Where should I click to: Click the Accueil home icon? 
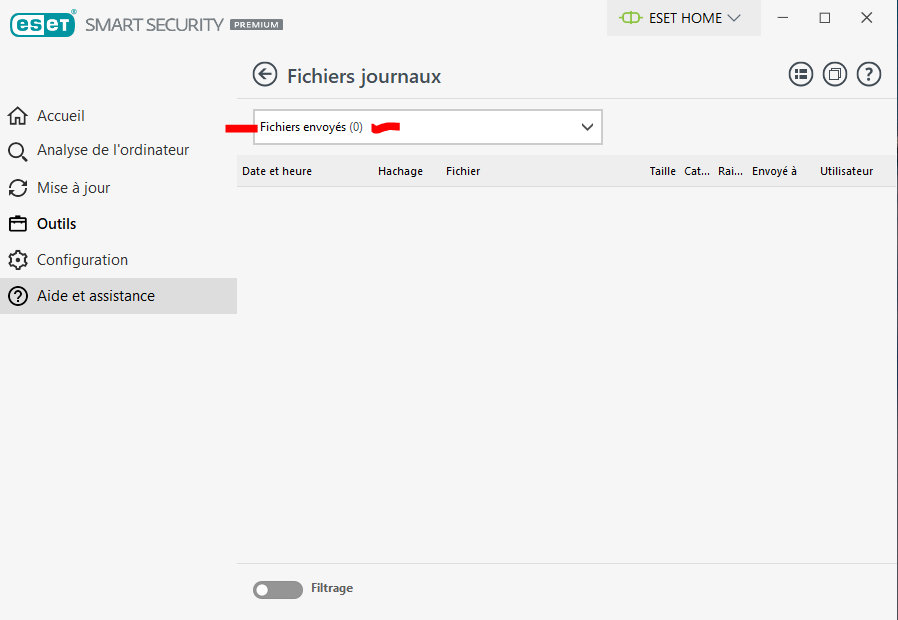pos(17,116)
